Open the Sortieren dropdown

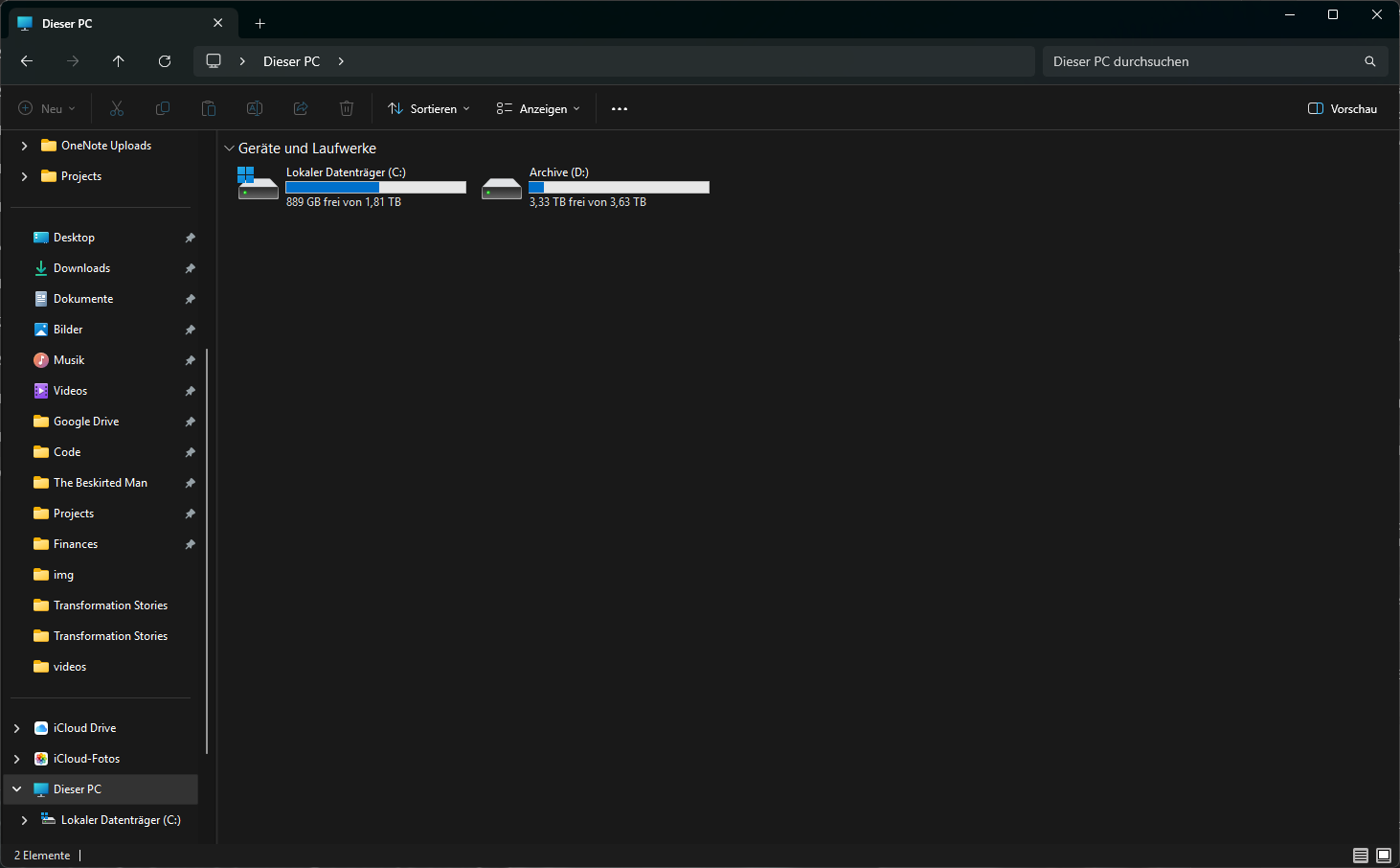click(x=429, y=109)
